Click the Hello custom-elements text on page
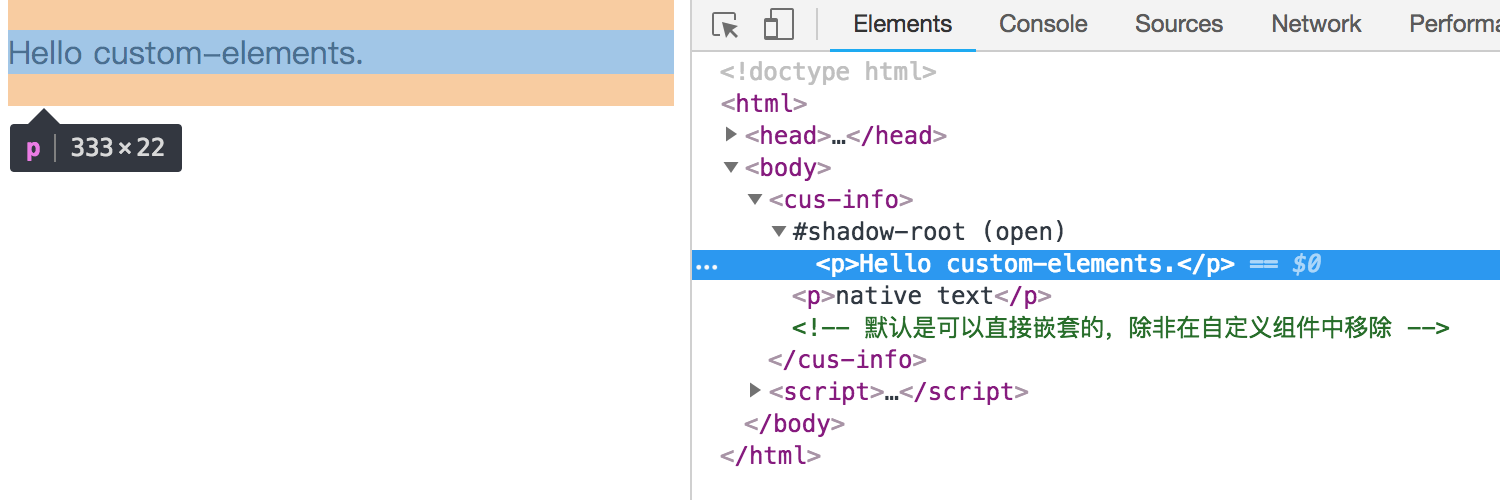 pyautogui.click(x=186, y=53)
